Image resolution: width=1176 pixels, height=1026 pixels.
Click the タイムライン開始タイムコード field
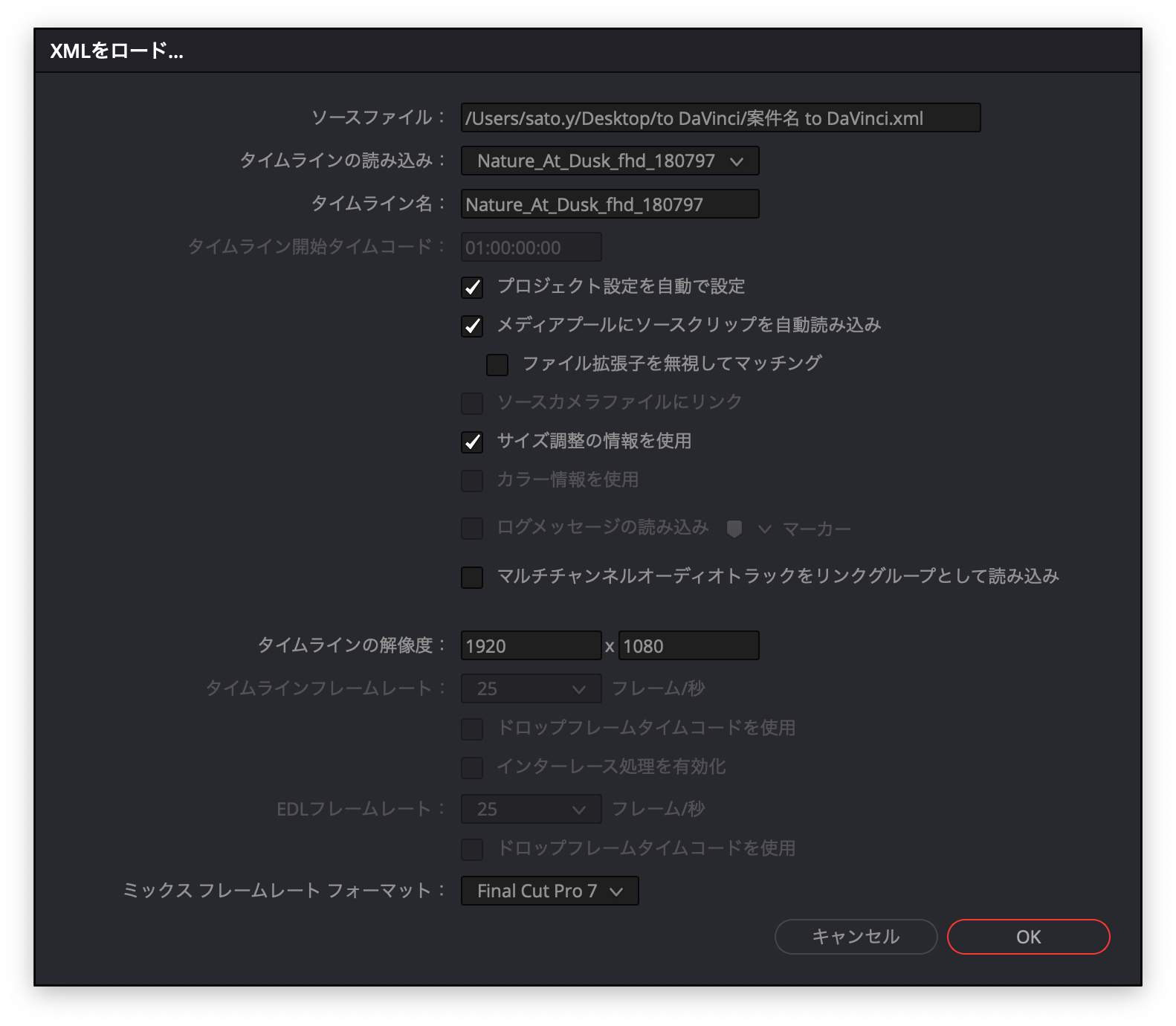point(531,248)
